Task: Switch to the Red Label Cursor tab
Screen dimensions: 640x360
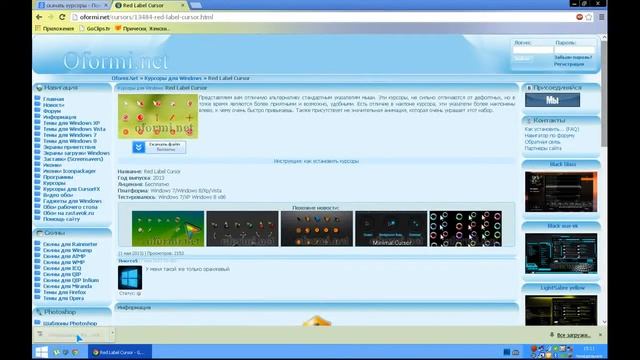Action: point(150,5)
